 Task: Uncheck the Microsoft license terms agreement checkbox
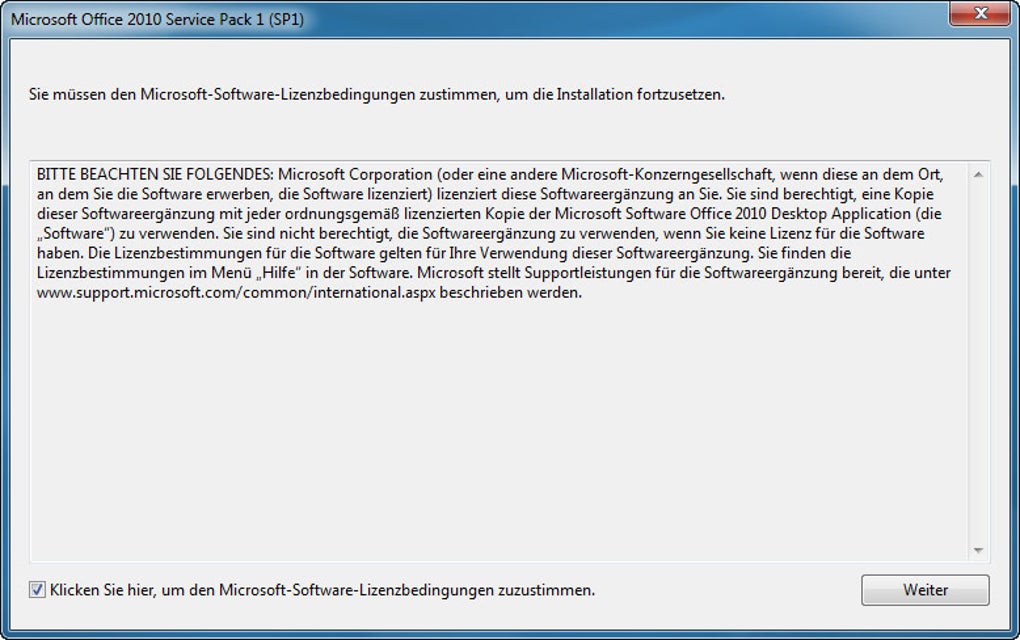coord(37,590)
